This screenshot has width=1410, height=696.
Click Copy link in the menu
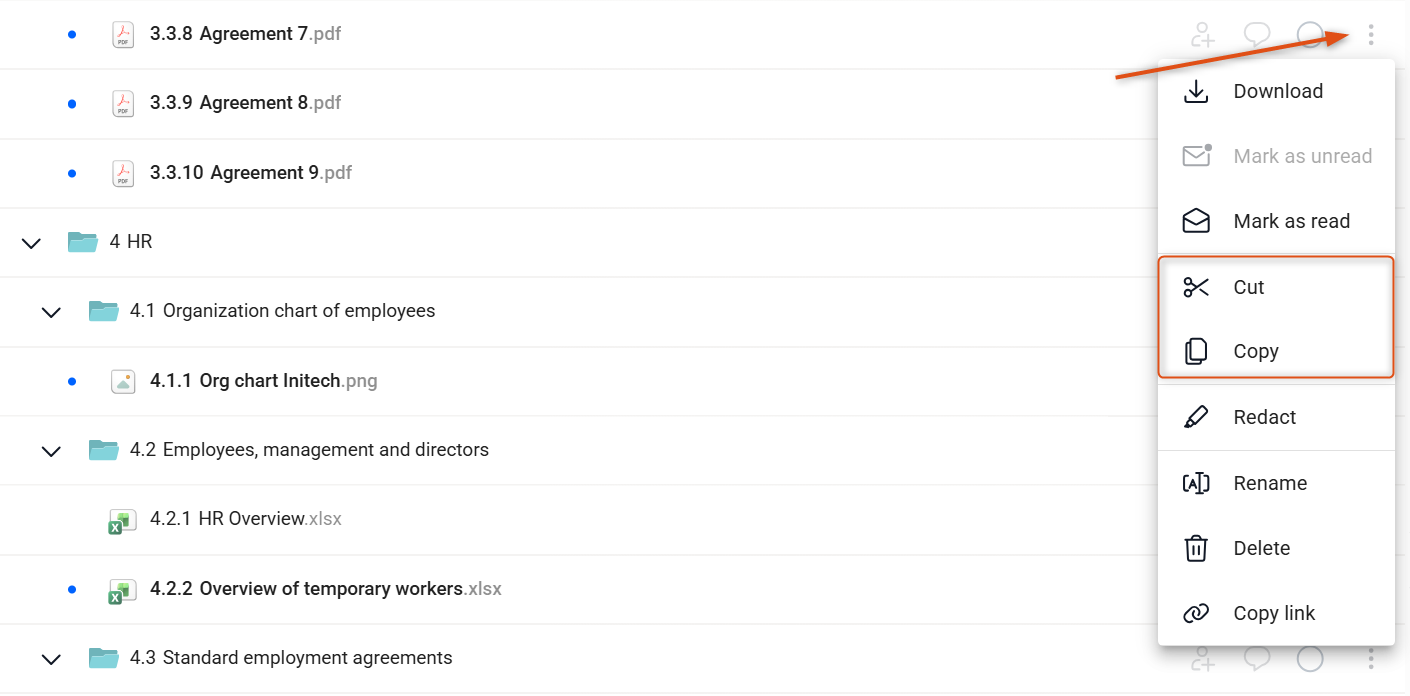1276,613
